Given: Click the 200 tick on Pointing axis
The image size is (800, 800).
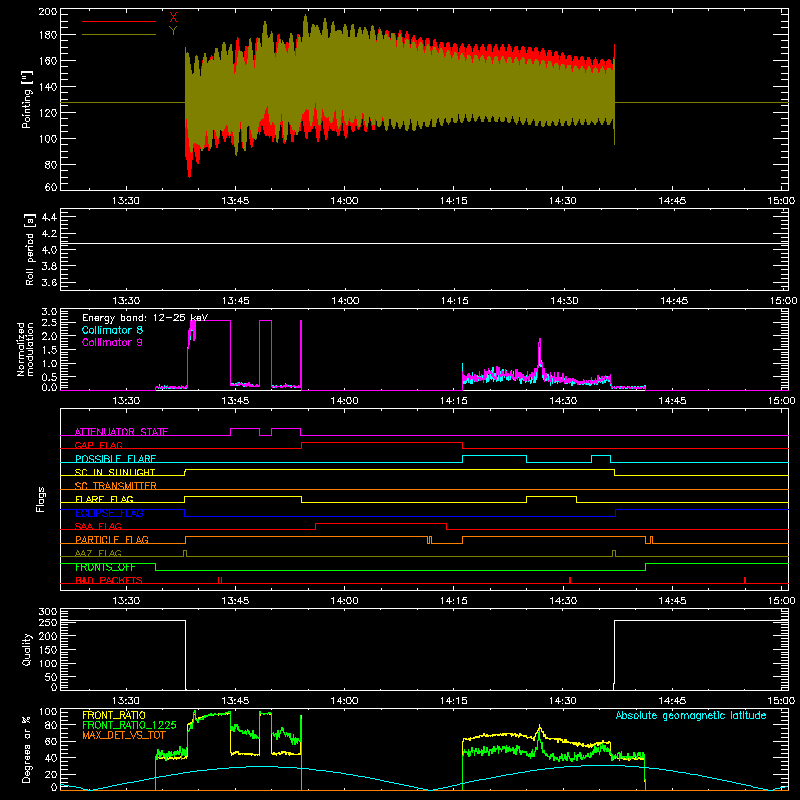Looking at the screenshot, I should (48, 11).
